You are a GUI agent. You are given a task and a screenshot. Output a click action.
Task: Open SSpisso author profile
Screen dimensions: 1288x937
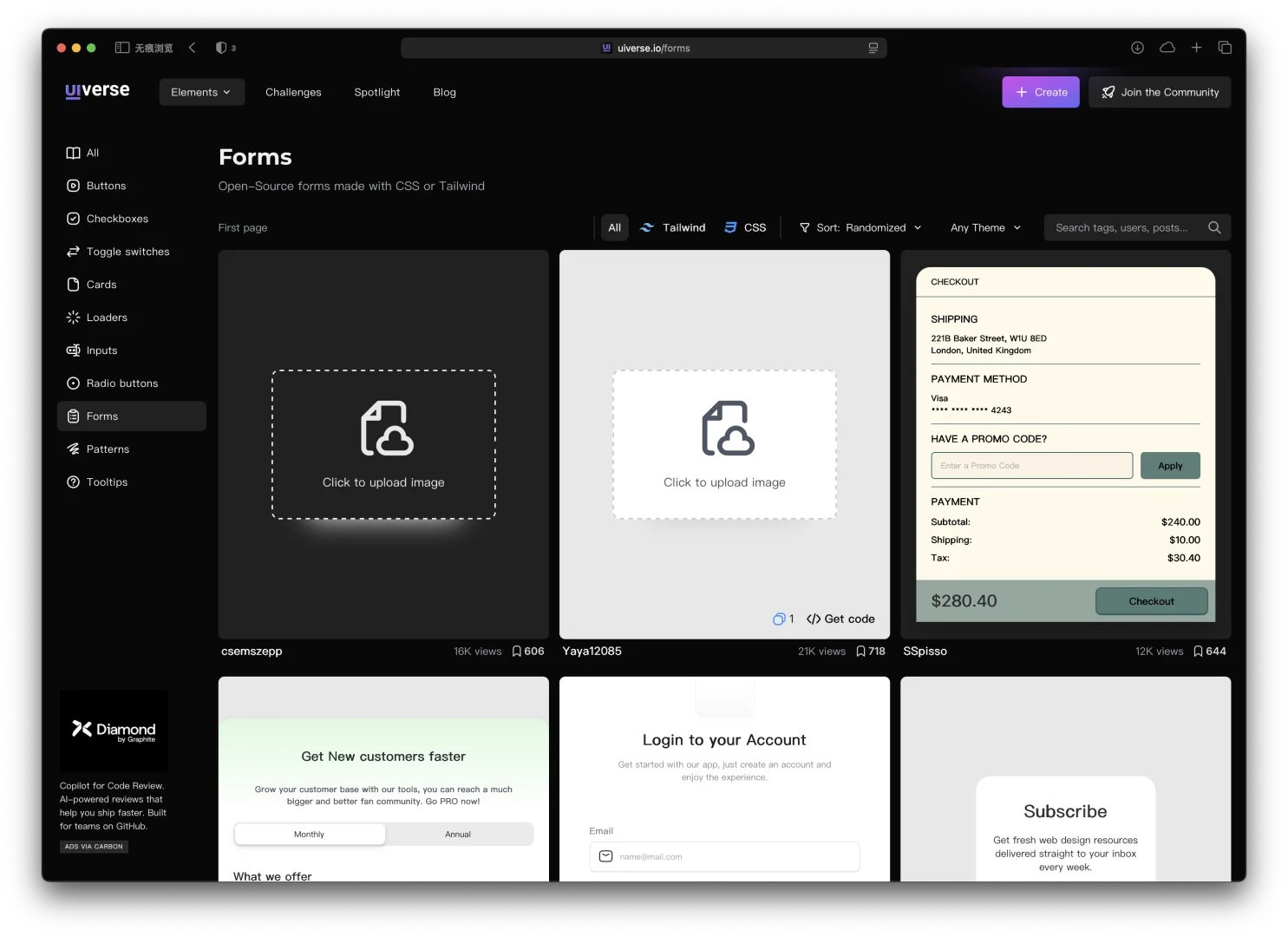[x=925, y=652]
